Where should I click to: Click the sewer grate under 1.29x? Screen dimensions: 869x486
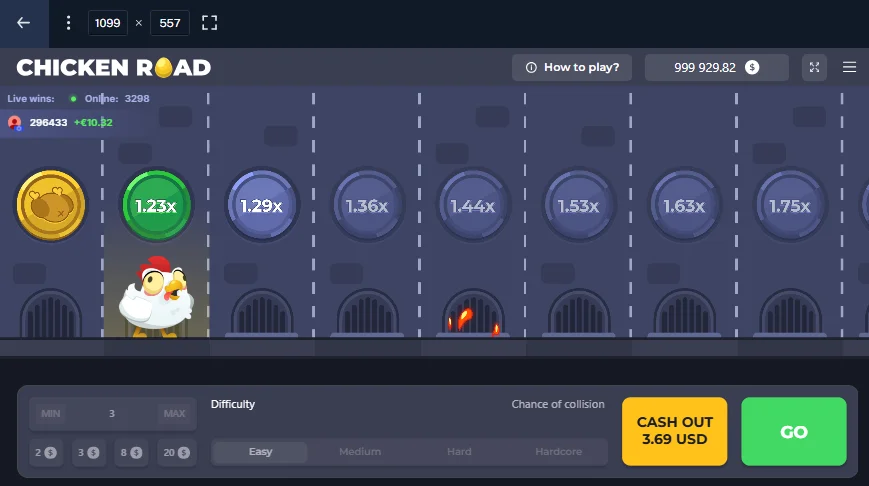[x=262, y=313]
